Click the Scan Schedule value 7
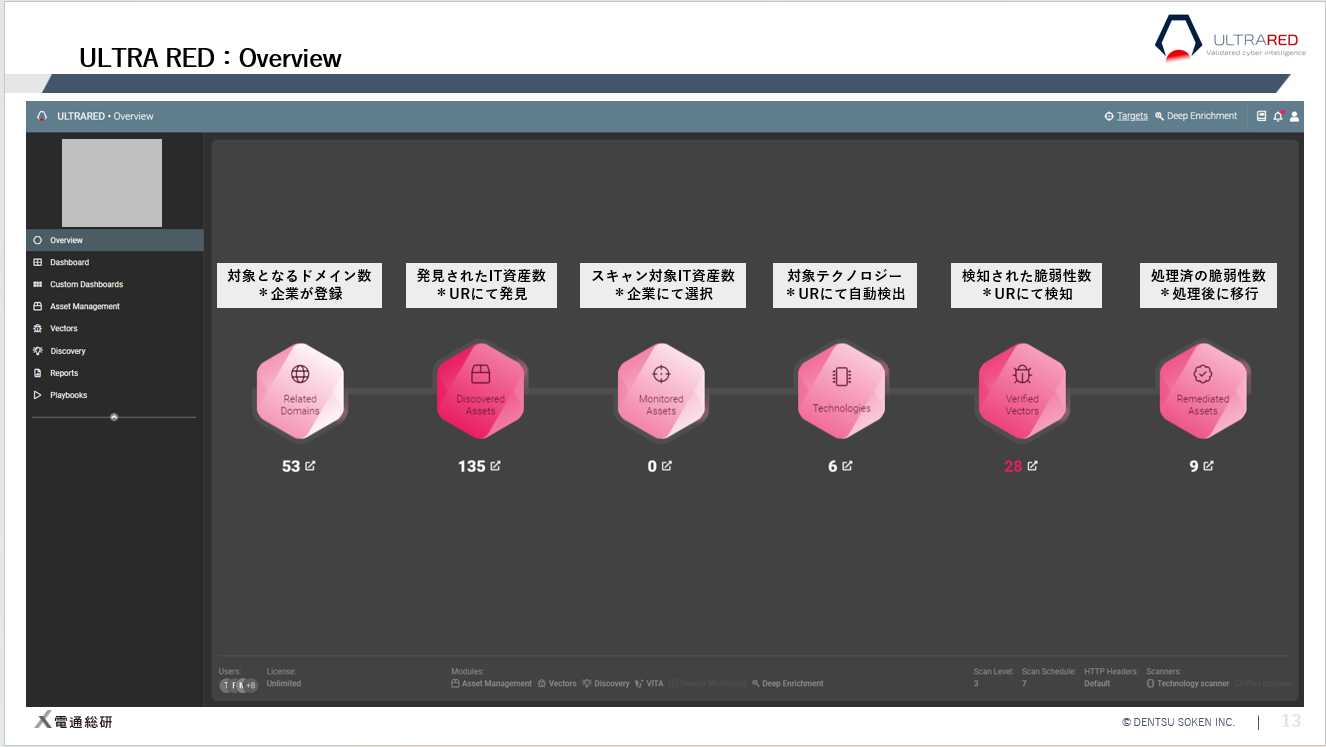This screenshot has height=747, width=1326. 1024,684
